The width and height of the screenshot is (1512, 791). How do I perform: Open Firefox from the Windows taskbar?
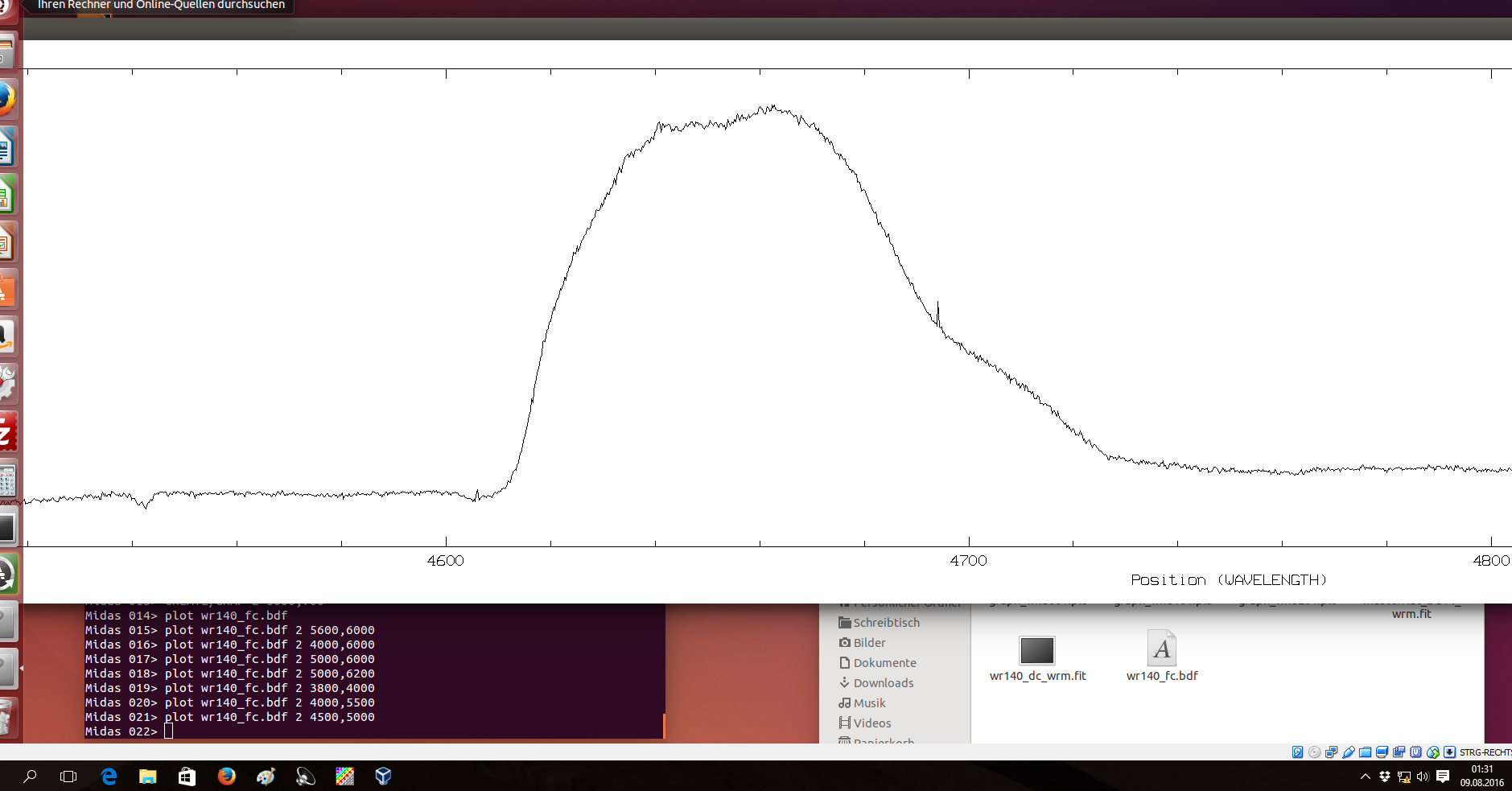tap(227, 776)
